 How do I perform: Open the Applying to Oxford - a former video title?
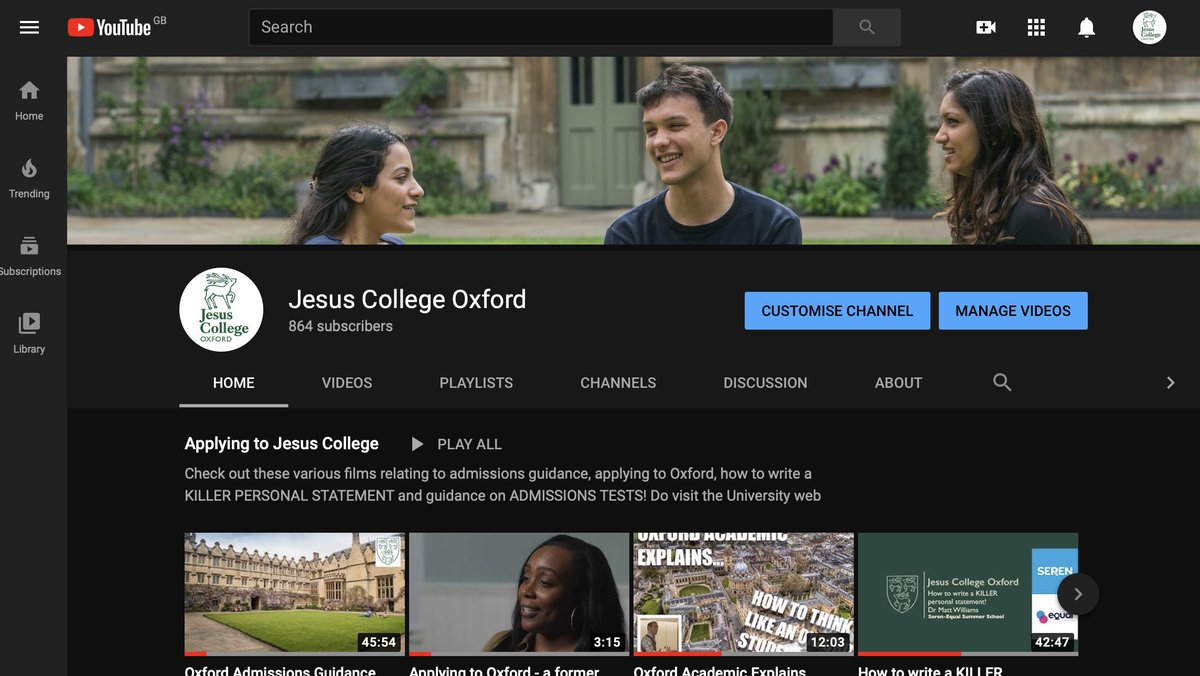tap(504, 670)
